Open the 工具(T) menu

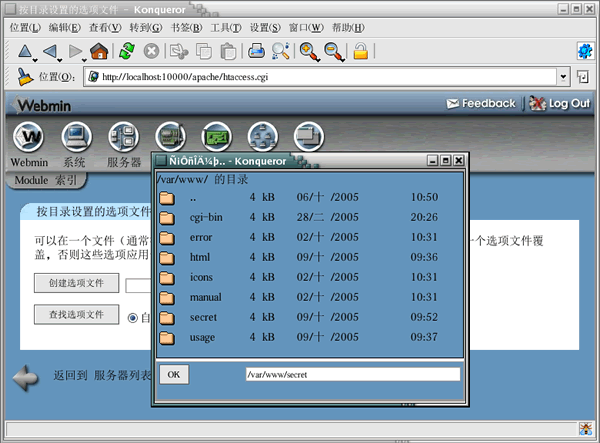click(x=226, y=28)
